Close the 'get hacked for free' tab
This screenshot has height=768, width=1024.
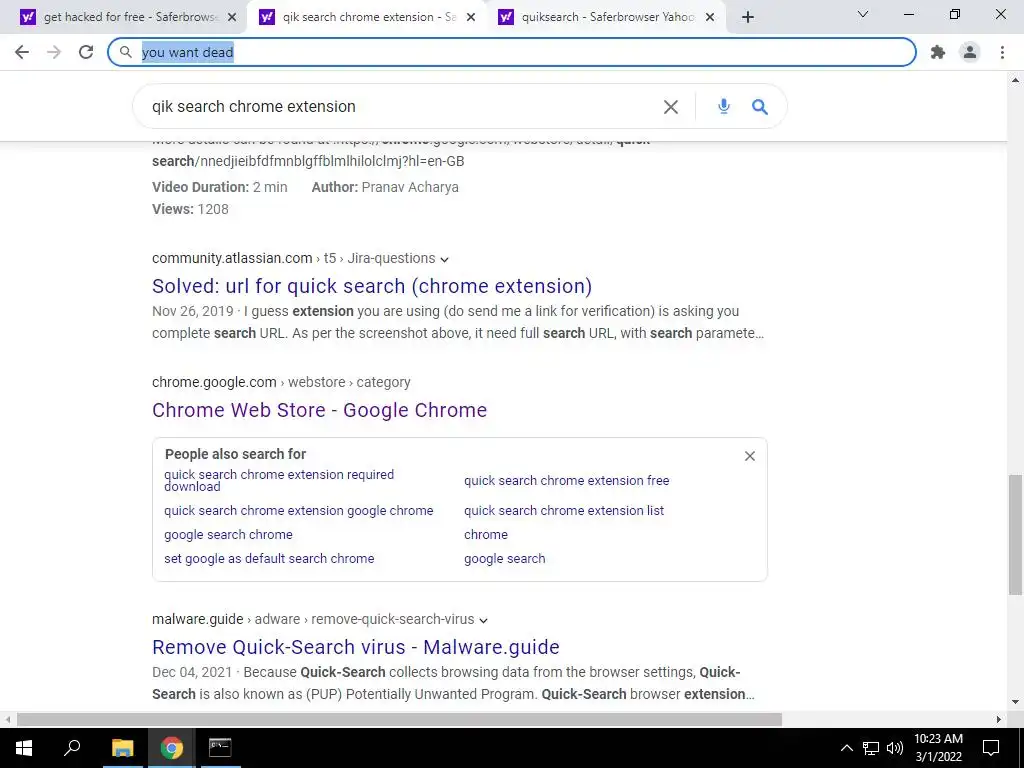pyautogui.click(x=232, y=18)
